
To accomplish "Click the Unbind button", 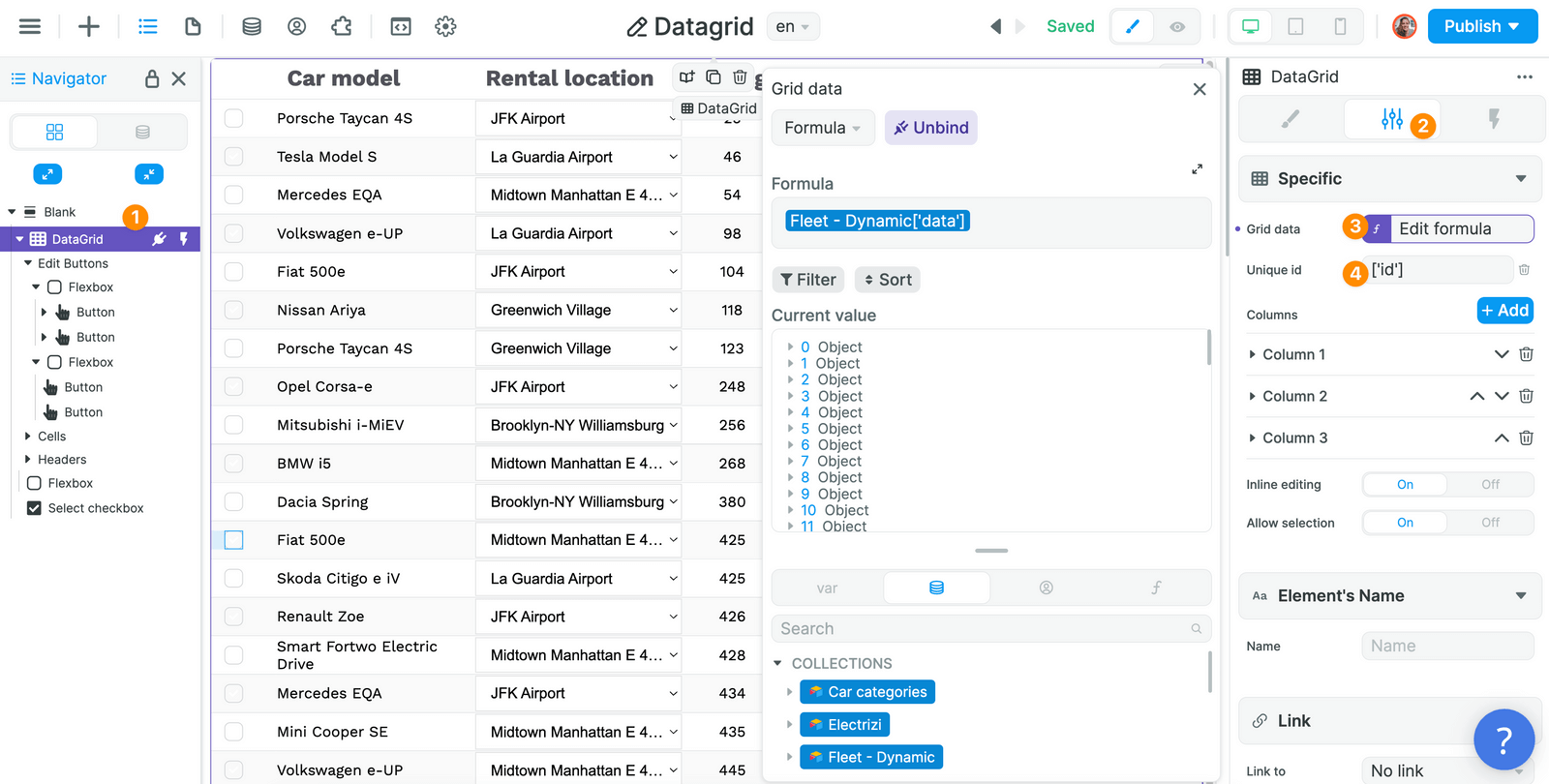I will (x=930, y=128).
